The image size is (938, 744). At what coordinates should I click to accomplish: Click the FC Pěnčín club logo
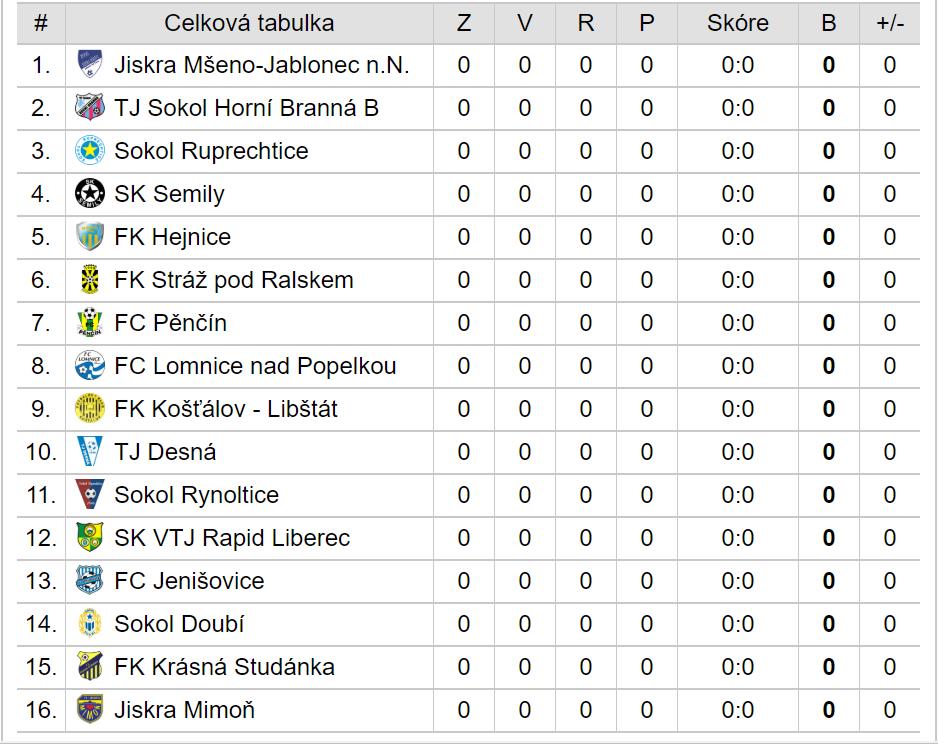point(90,323)
